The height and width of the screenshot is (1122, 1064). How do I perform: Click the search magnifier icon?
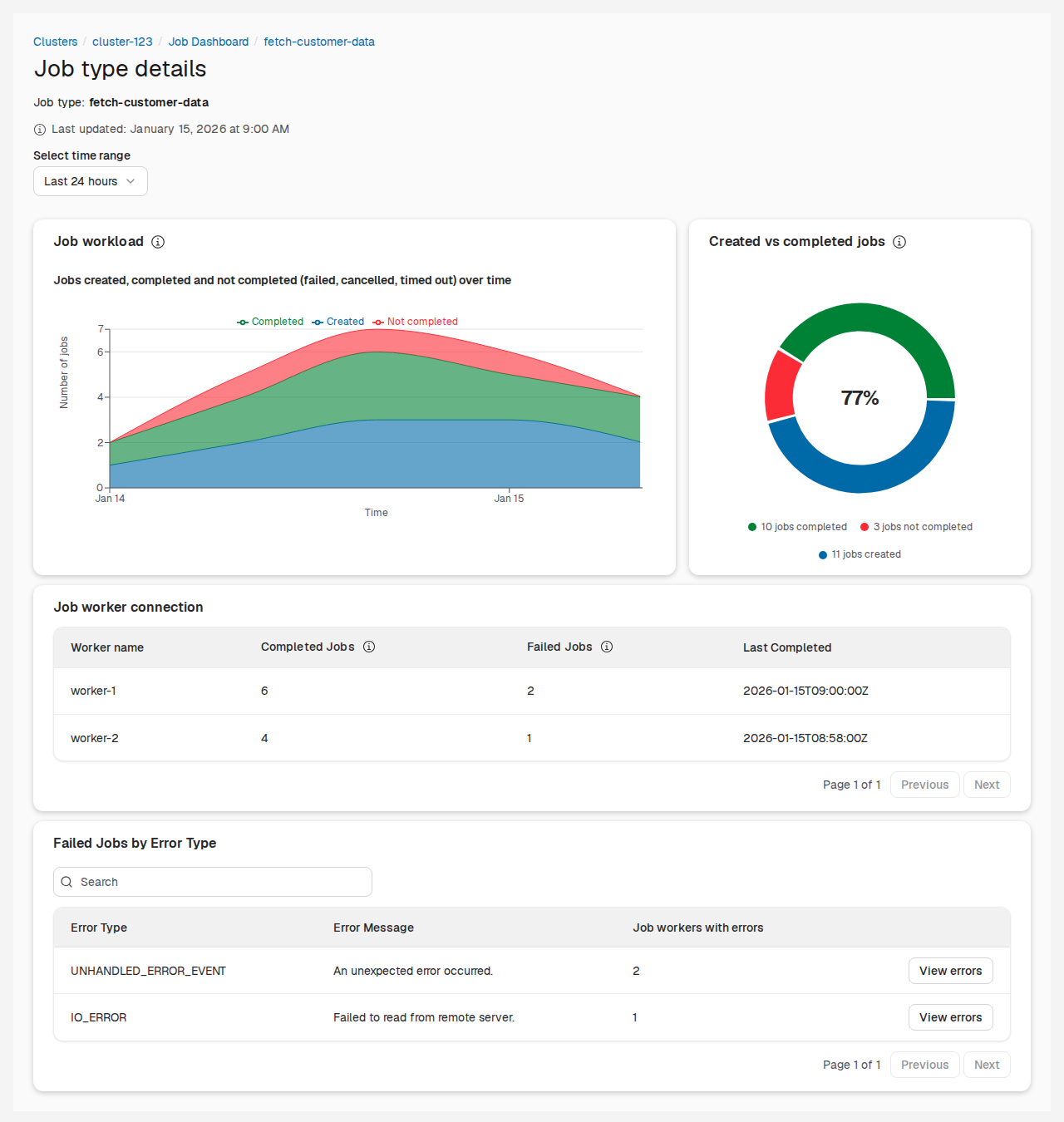tap(67, 882)
